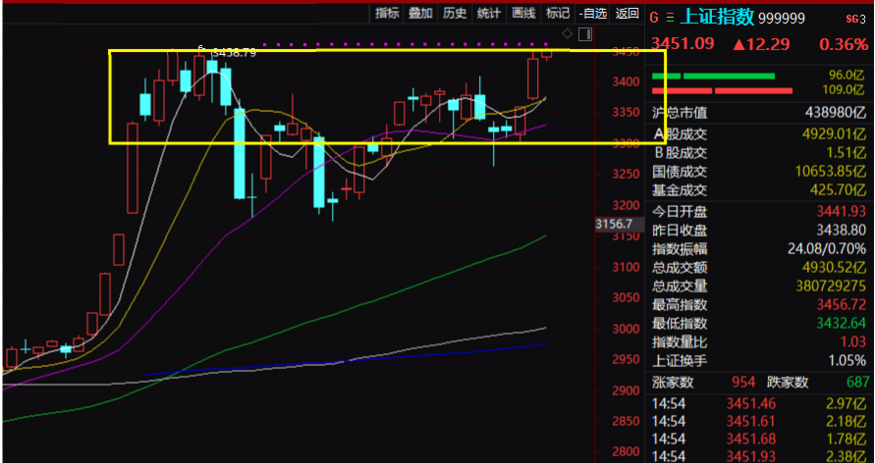Select the 14:54 tick at 3451.68

click(x=759, y=438)
